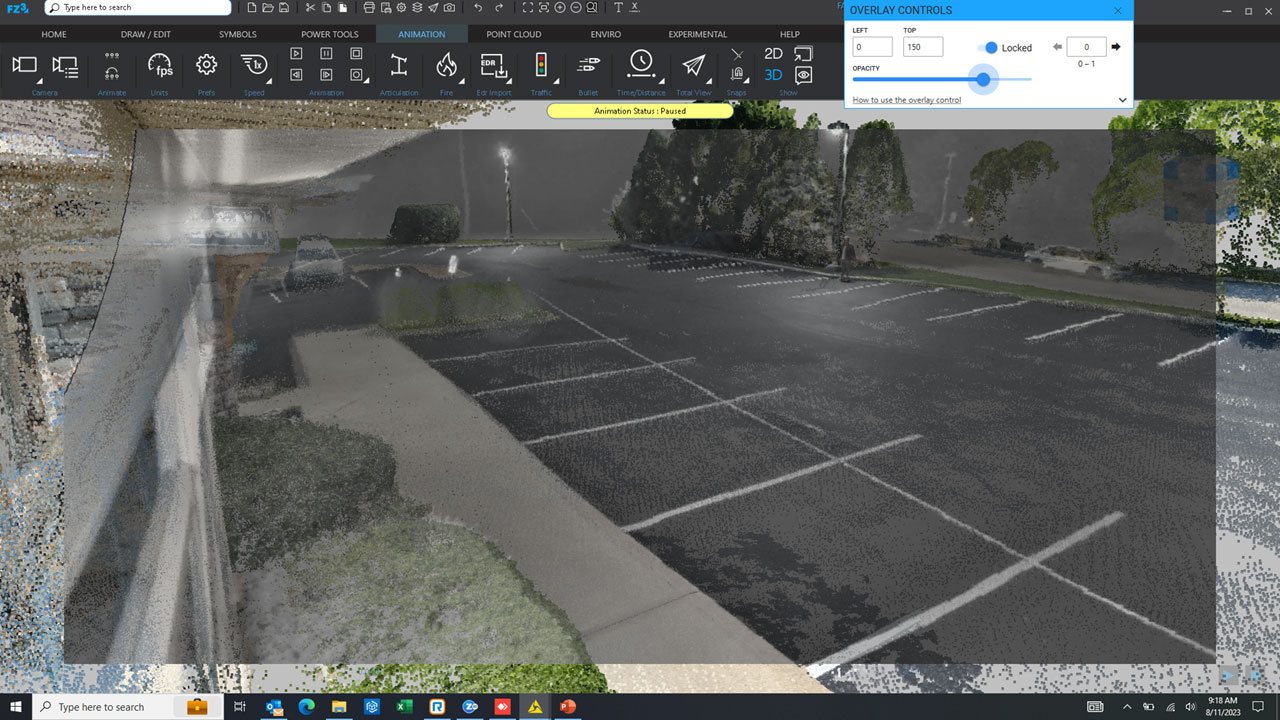Image resolution: width=1280 pixels, height=720 pixels.
Task: Pause the animation
Action: click(326, 53)
